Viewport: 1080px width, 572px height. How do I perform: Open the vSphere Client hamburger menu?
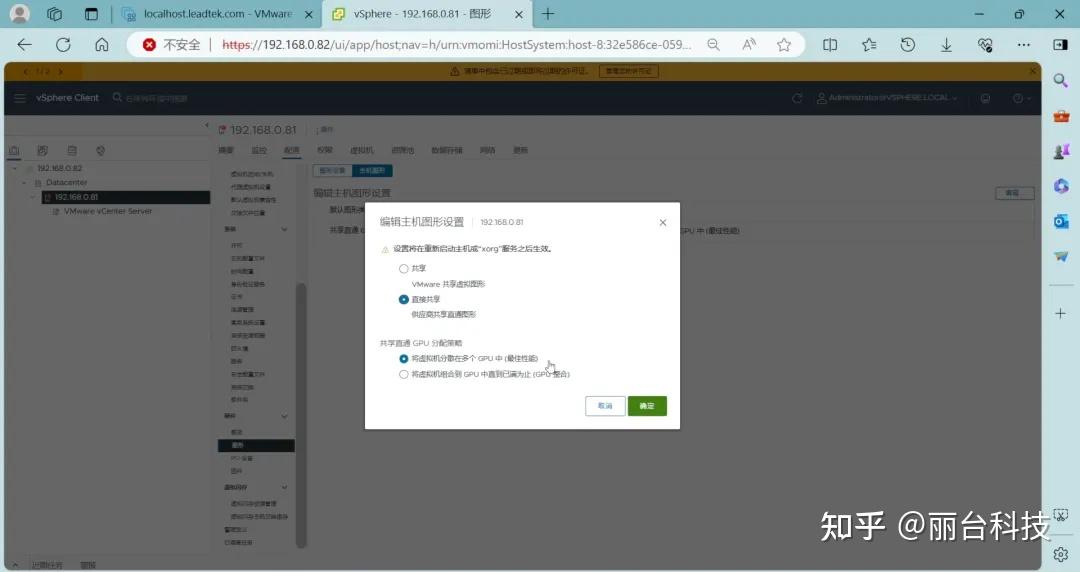click(x=20, y=98)
